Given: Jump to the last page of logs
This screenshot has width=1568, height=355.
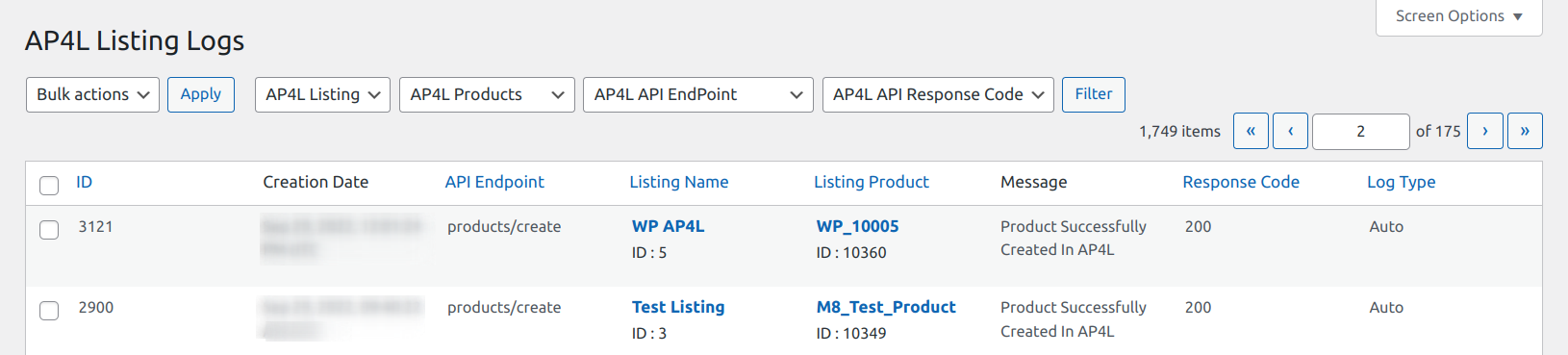Looking at the screenshot, I should [1525, 131].
